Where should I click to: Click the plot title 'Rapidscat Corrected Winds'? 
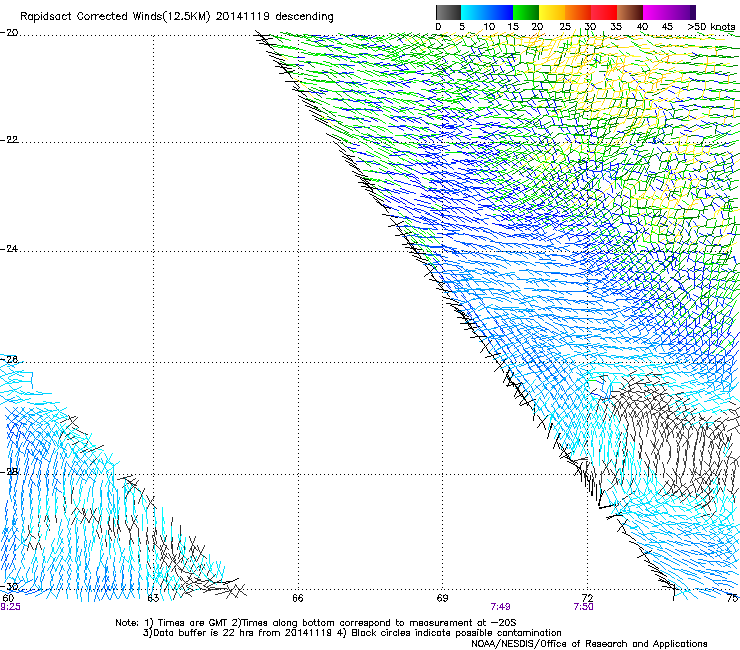pyautogui.click(x=91, y=16)
